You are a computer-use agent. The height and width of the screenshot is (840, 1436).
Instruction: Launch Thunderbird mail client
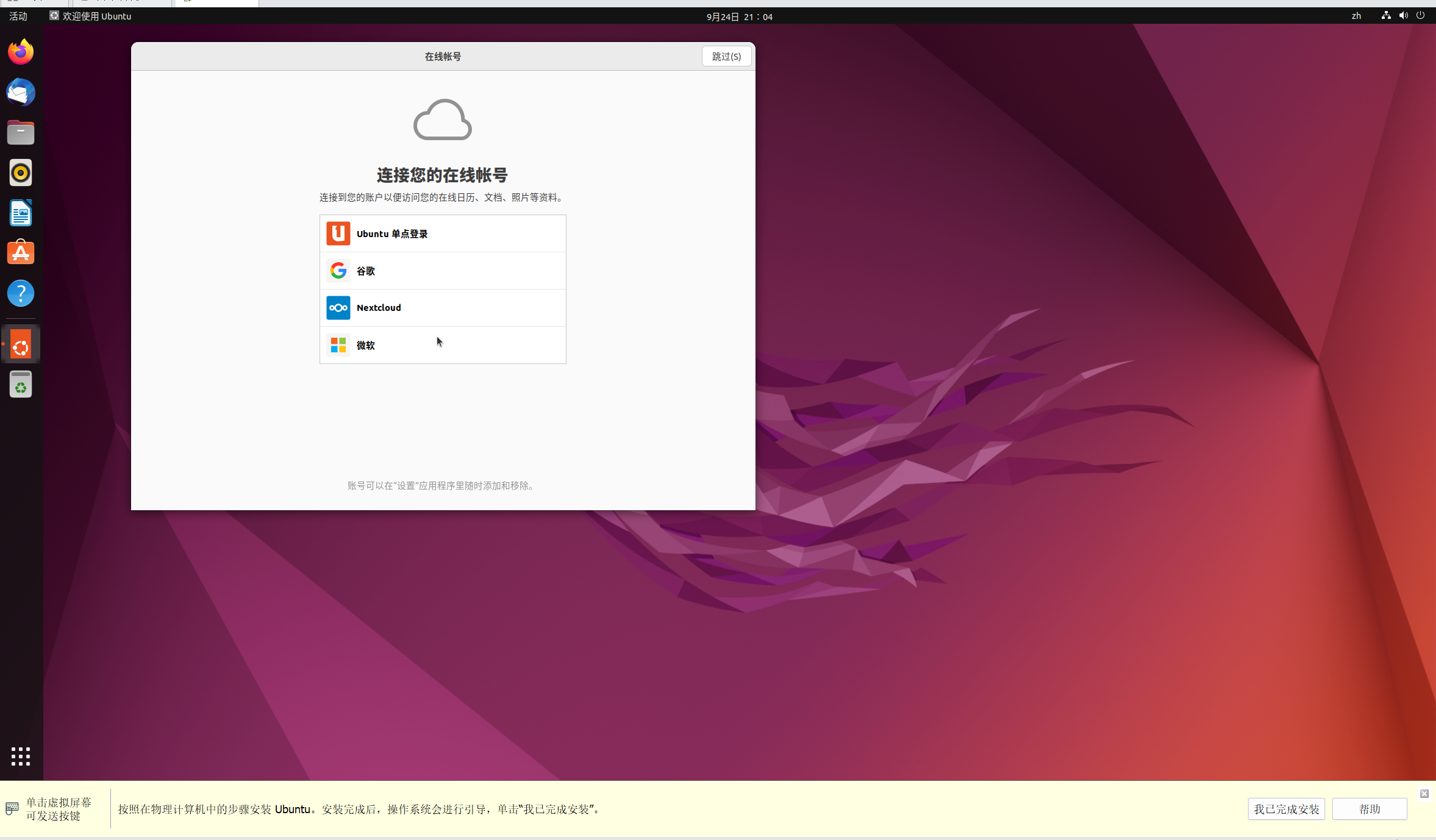(21, 93)
